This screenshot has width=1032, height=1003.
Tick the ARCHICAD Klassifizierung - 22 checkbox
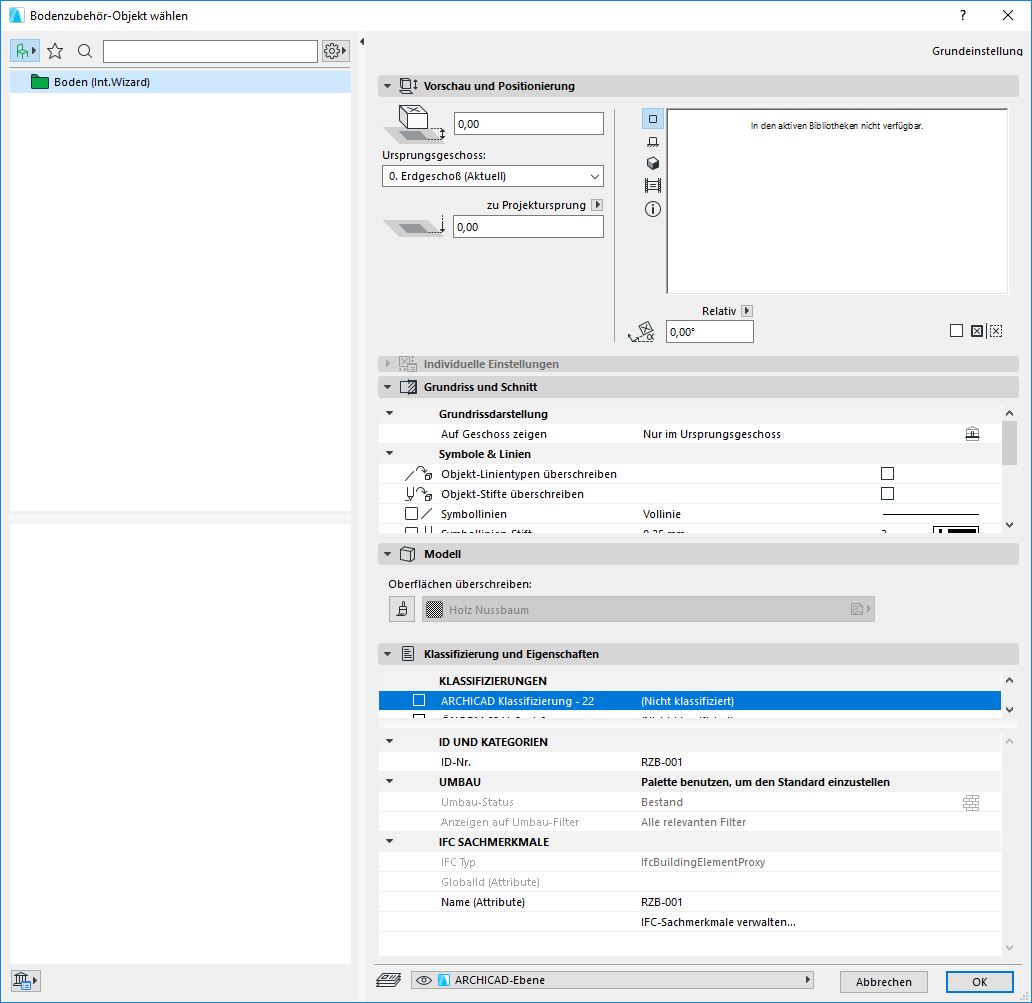(419, 700)
